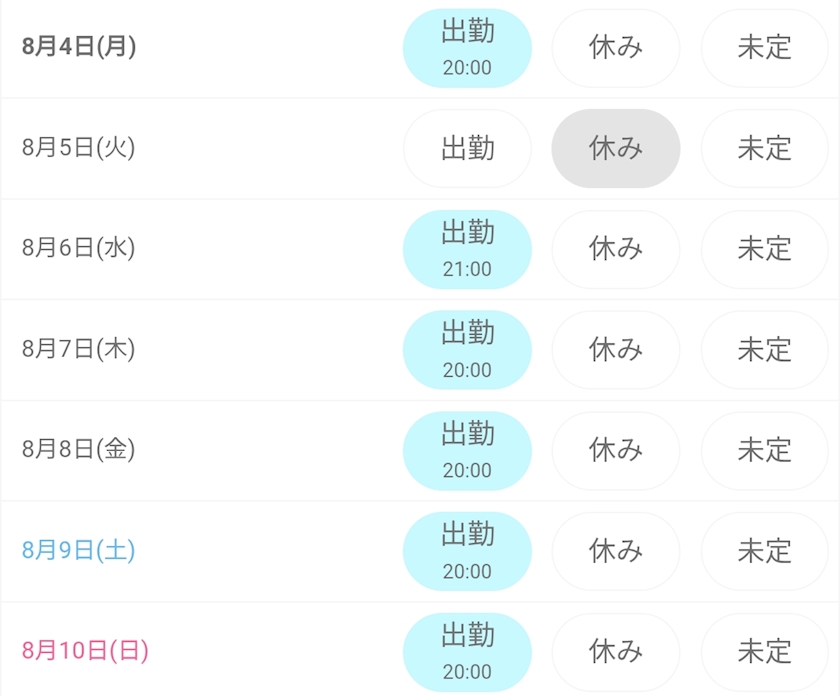Image resolution: width=840 pixels, height=696 pixels.
Task: Select 出勤 20:00 for 8月4日(月)
Action: coord(467,48)
